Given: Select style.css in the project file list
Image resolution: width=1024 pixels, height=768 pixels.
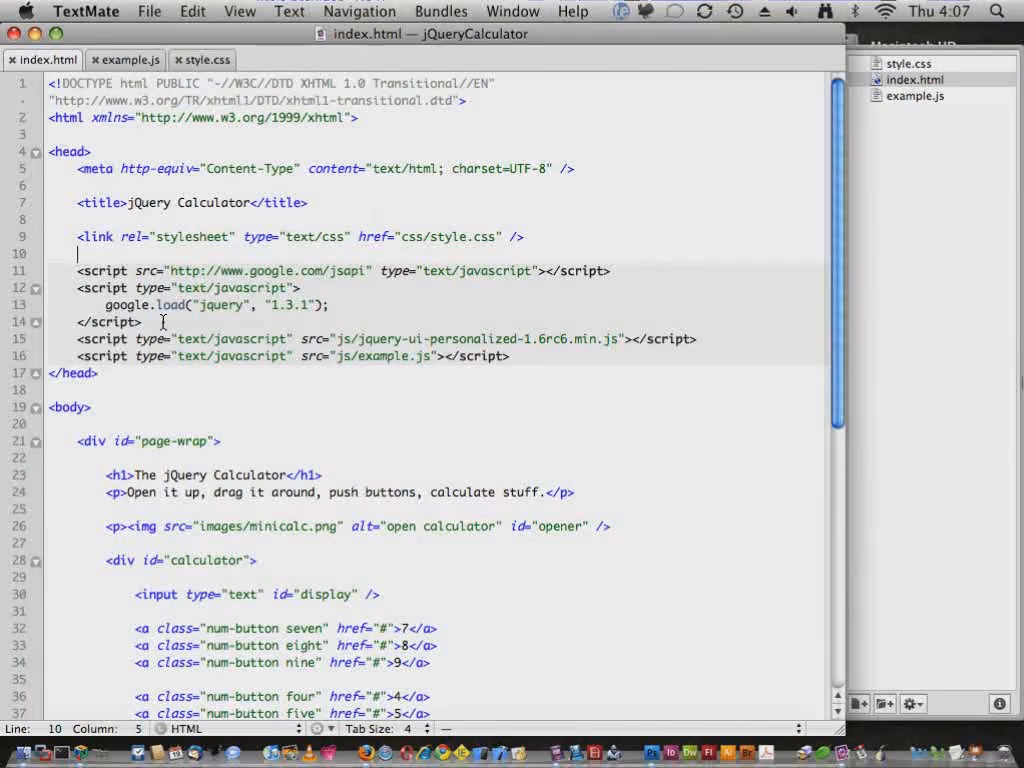Looking at the screenshot, I should 908,64.
